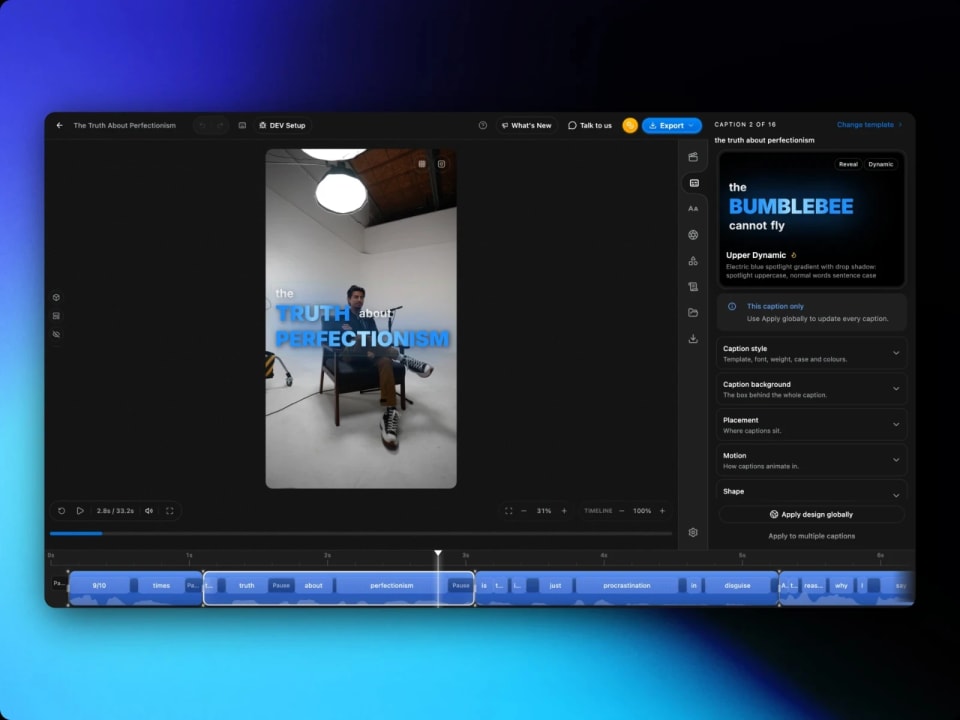Select the "about" word block in the timeline

click(313, 586)
